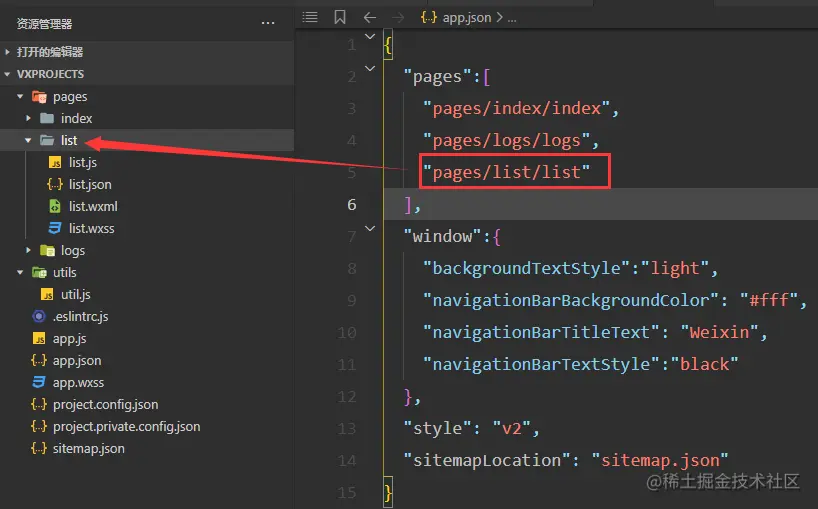Click the style icon beside app.wxss
The width and height of the screenshot is (818, 509).
tap(39, 382)
